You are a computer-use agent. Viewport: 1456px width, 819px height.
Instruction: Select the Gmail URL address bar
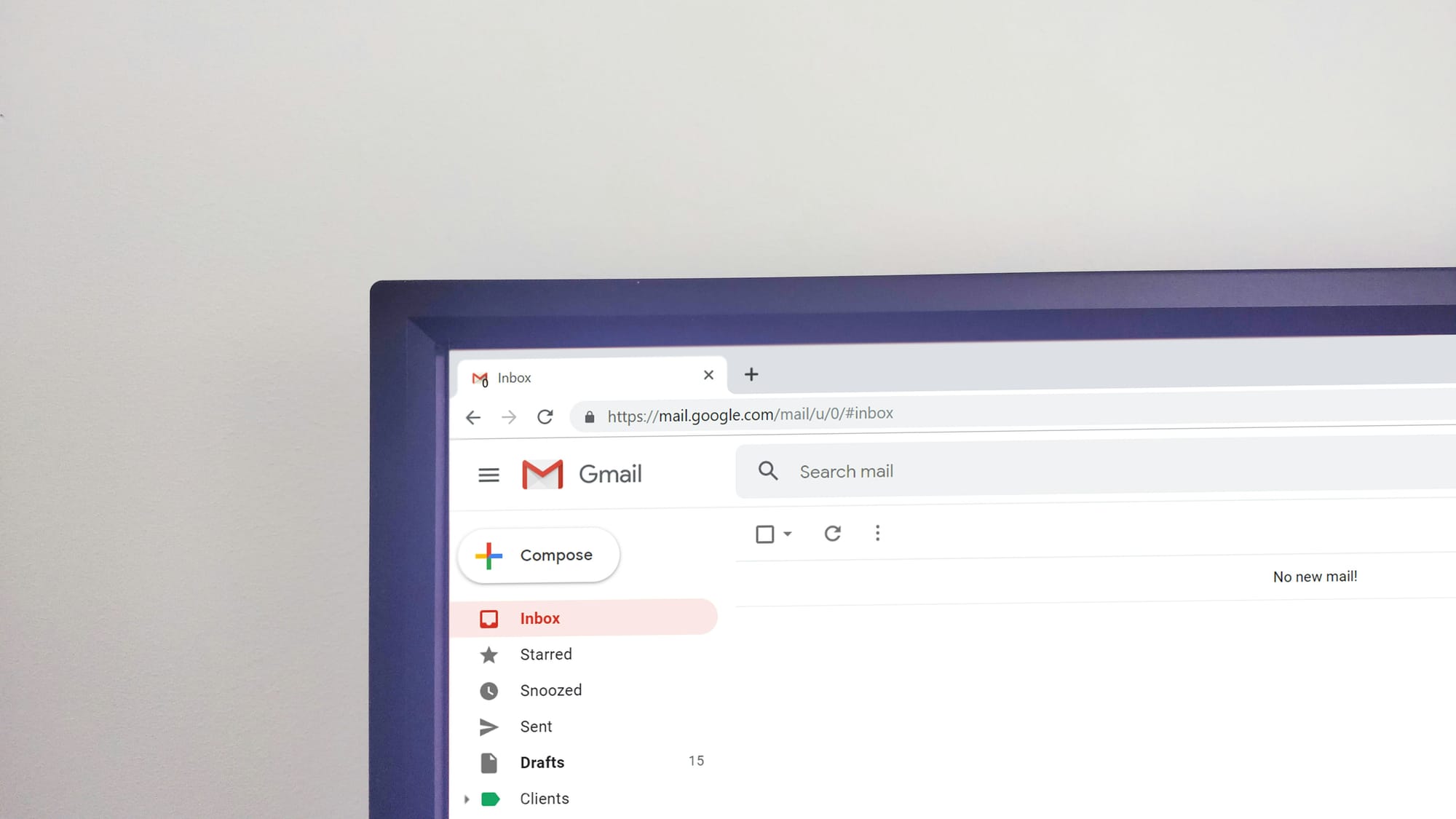coord(750,414)
